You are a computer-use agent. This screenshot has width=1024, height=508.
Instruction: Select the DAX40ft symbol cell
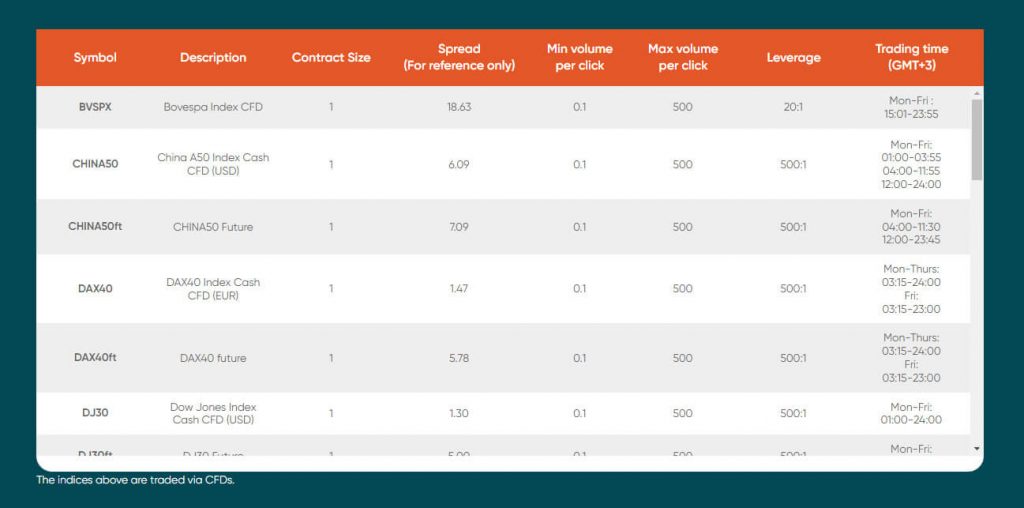click(95, 358)
